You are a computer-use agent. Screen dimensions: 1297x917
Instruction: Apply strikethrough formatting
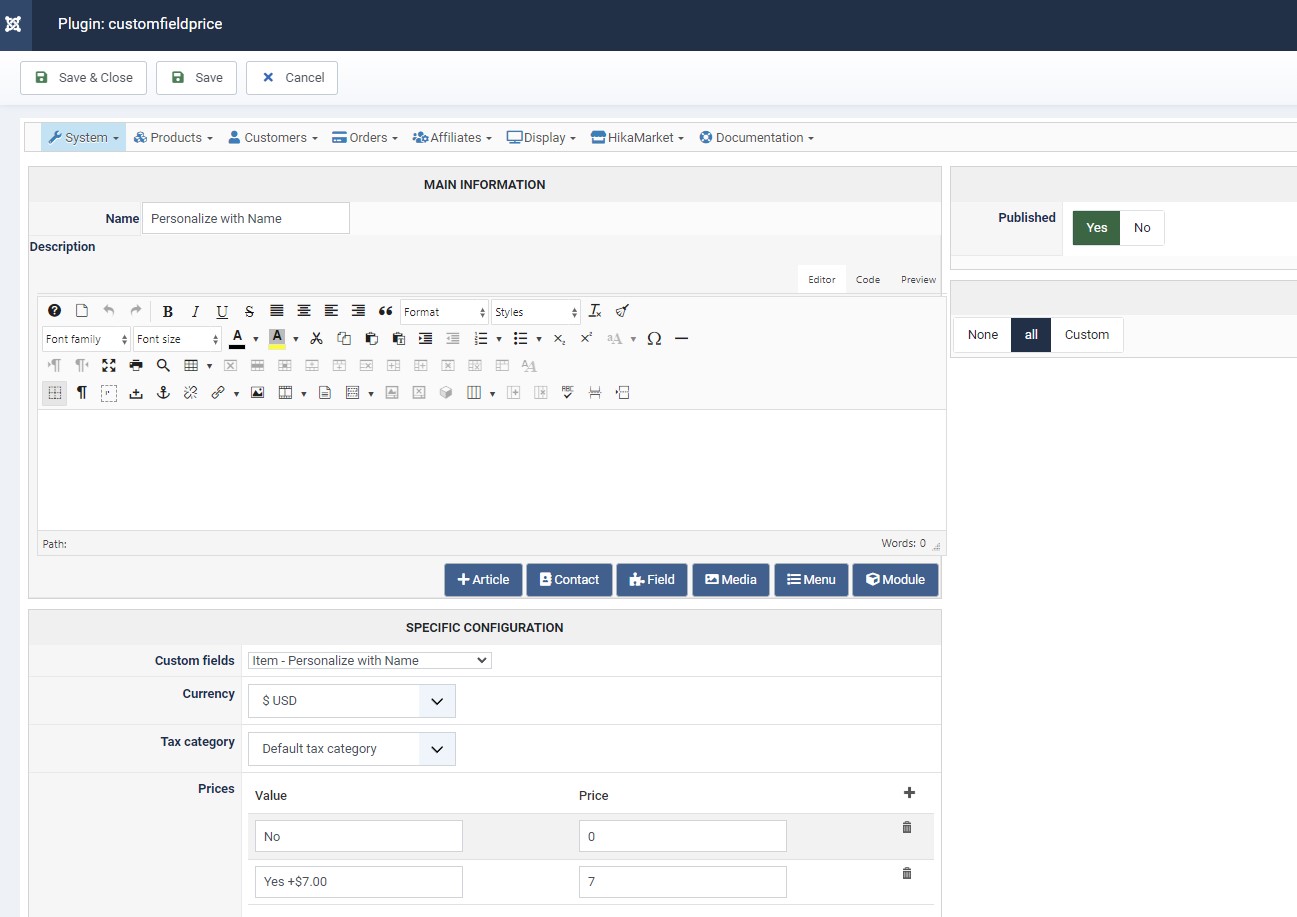pyautogui.click(x=249, y=311)
